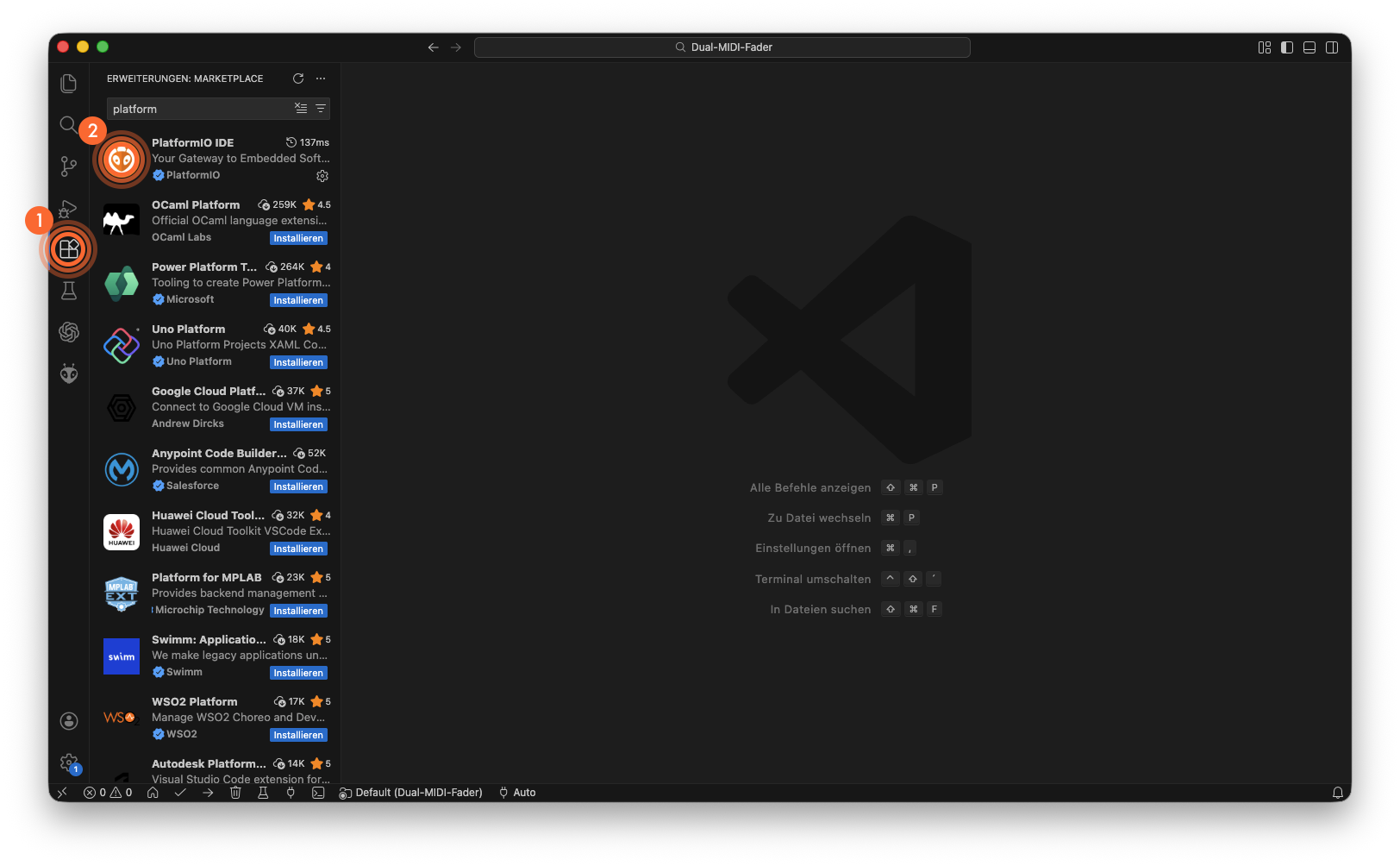Click the "Alle Befehle anzeigen" hint text
The width and height of the screenshot is (1400, 866).
tap(810, 488)
